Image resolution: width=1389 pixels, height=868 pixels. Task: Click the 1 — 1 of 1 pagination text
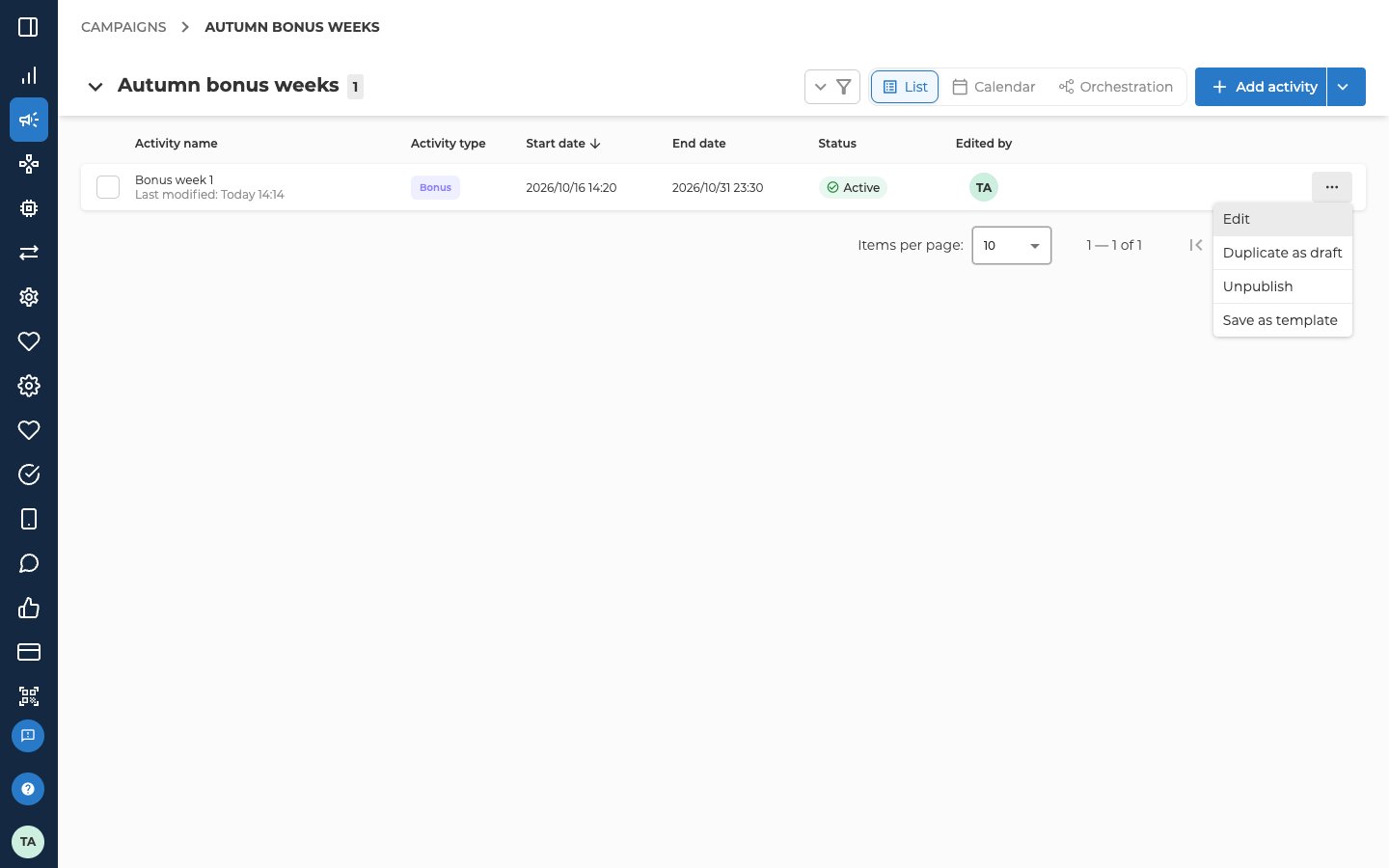point(1114,245)
